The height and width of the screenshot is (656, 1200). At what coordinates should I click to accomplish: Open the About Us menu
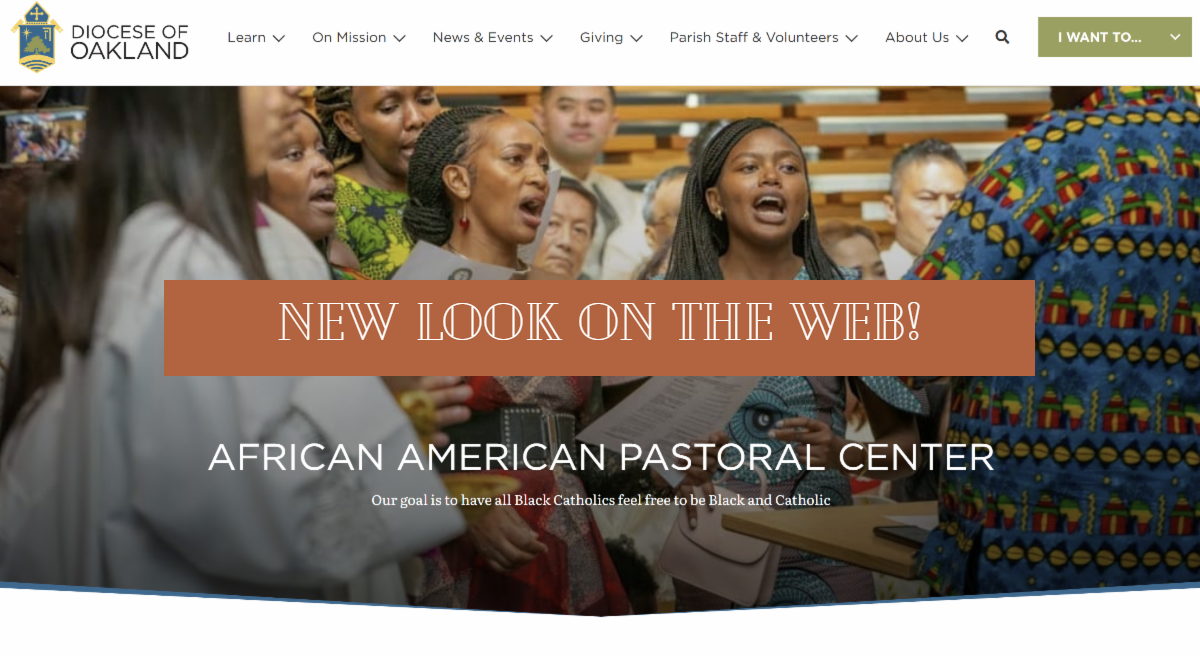click(917, 37)
